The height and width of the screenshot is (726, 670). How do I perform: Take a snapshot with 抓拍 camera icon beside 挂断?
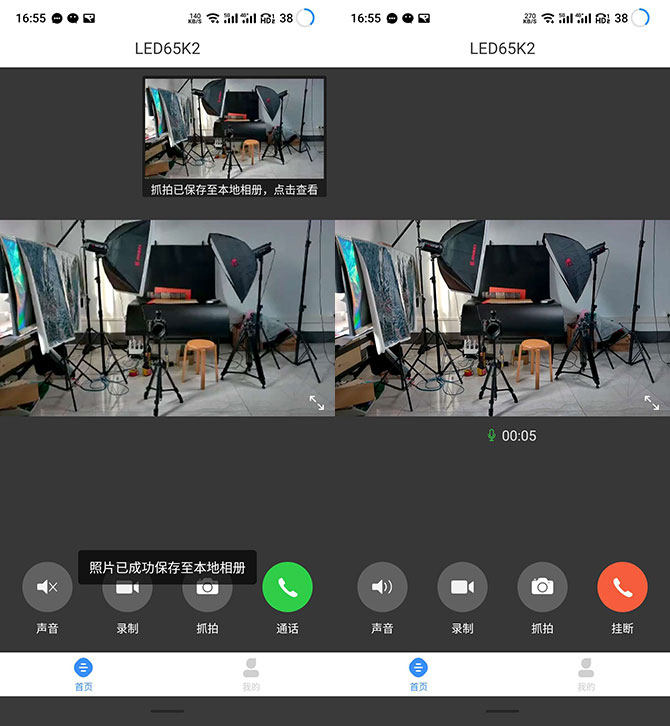[542, 587]
